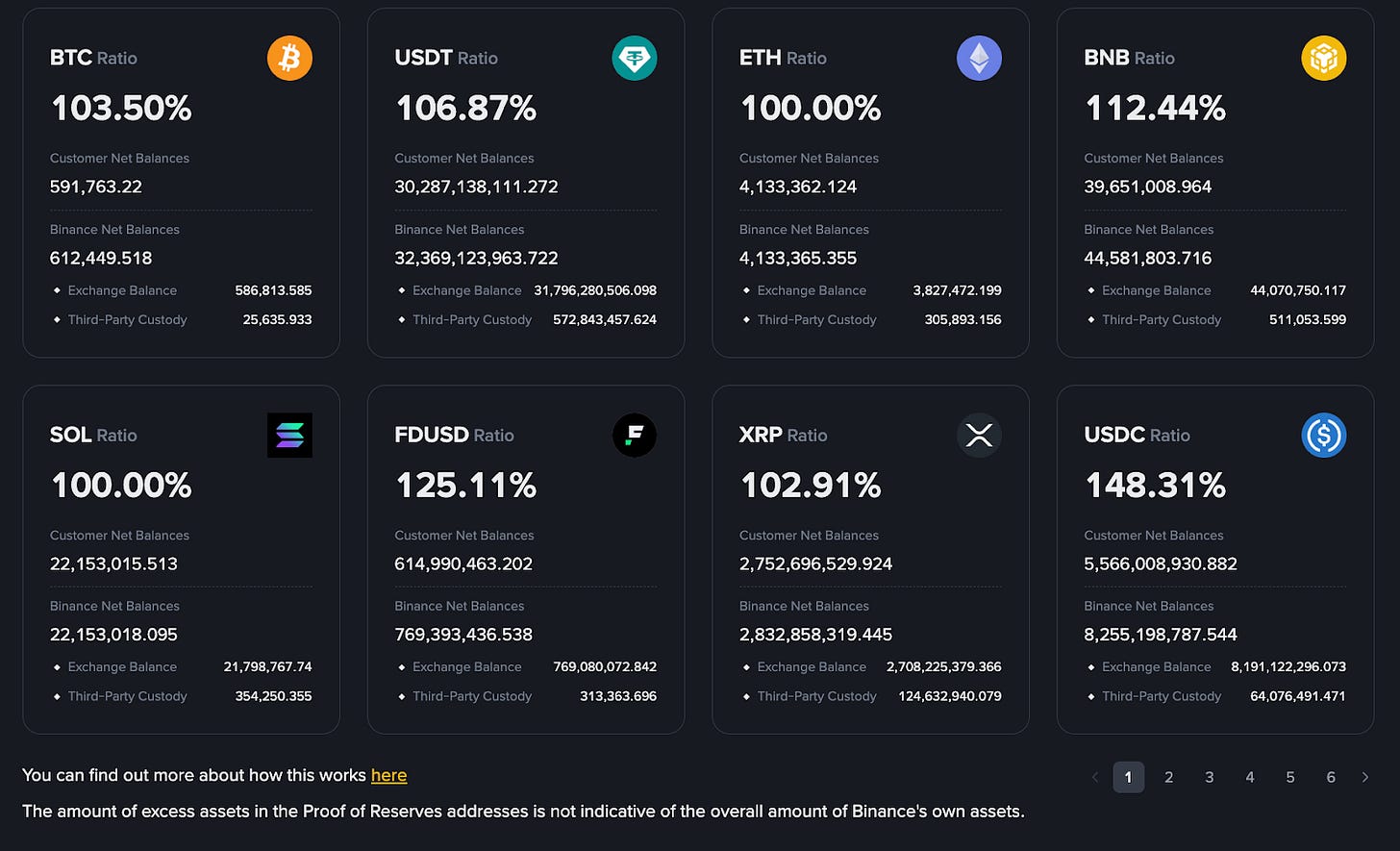The image size is (1400, 851).
Task: Jump to page 6
Action: pyautogui.click(x=1331, y=777)
